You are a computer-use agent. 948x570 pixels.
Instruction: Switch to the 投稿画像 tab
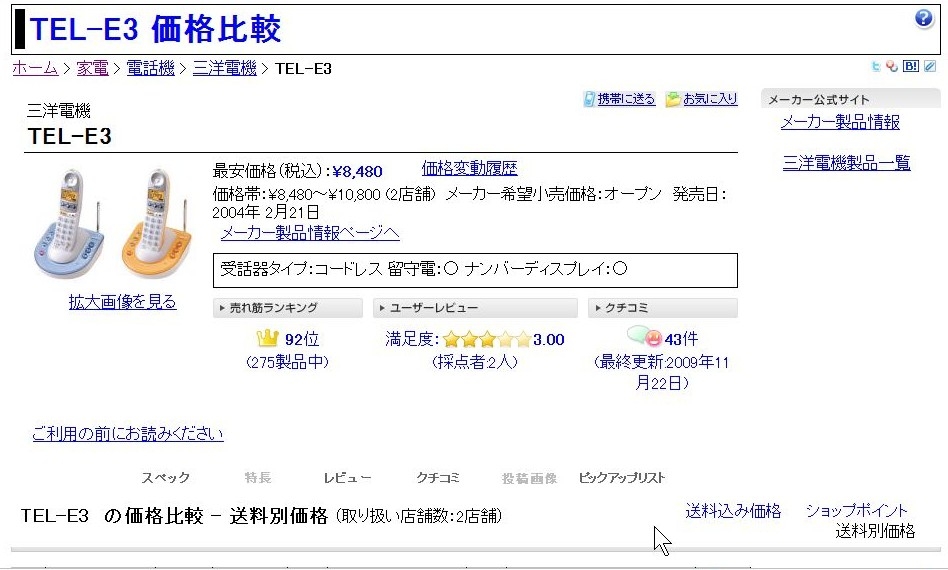click(529, 479)
